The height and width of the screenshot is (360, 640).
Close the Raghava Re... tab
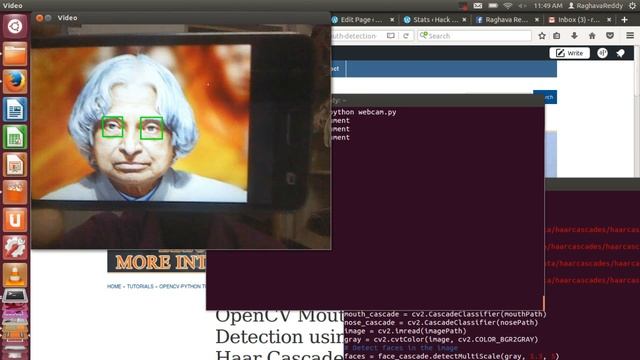tap(537, 20)
